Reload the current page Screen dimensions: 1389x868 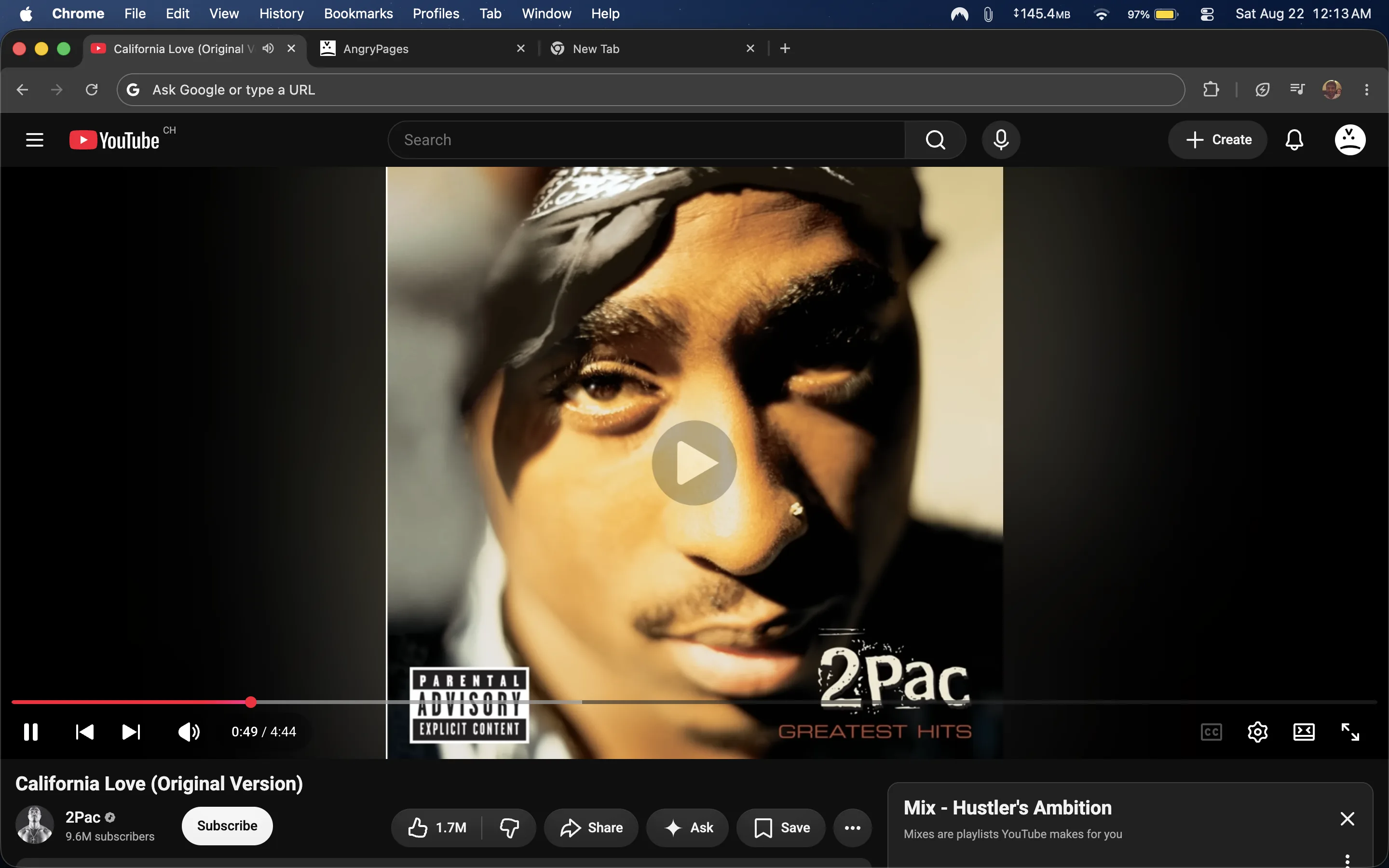coord(92,90)
